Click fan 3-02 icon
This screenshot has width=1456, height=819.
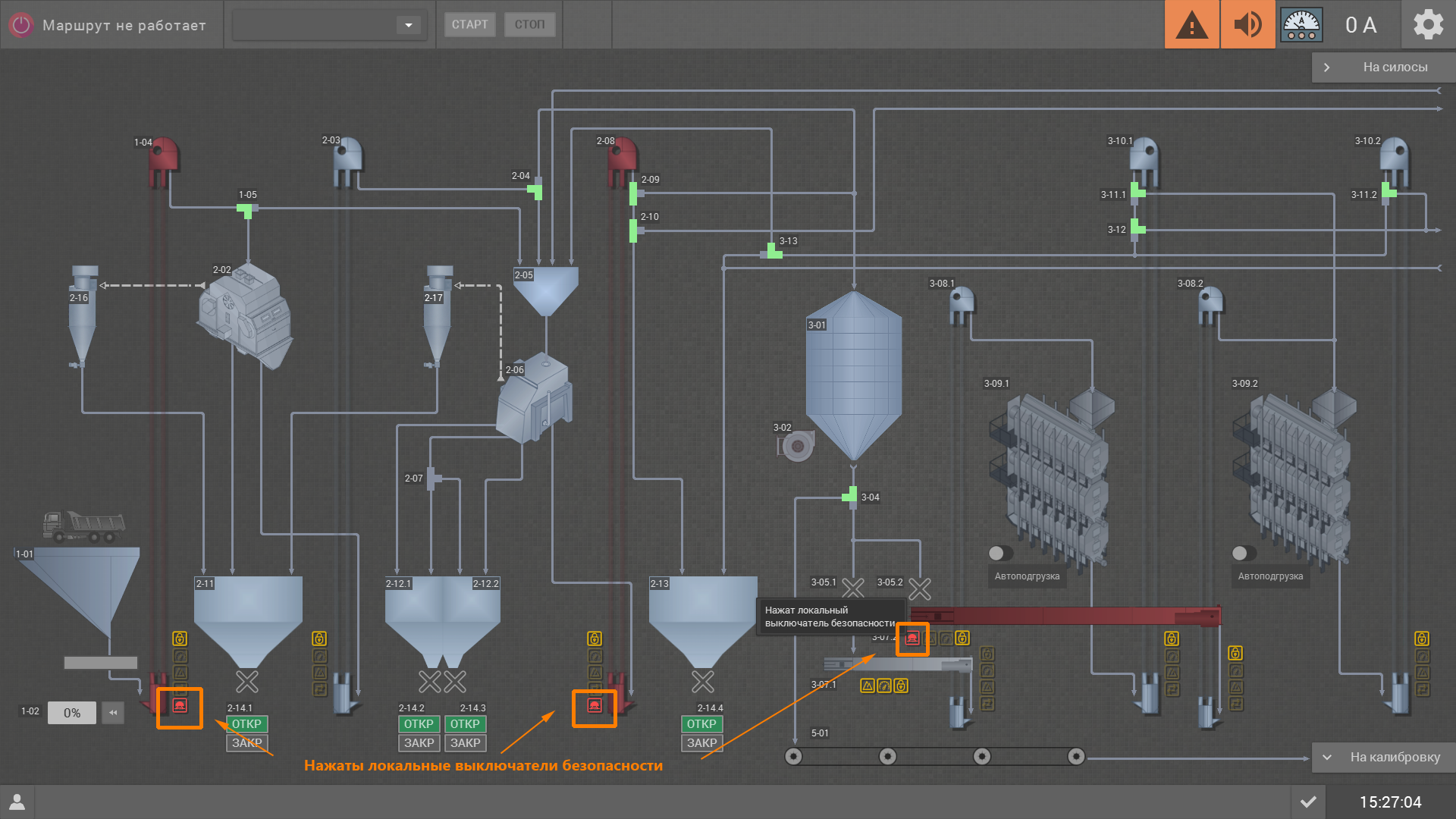pos(796,446)
